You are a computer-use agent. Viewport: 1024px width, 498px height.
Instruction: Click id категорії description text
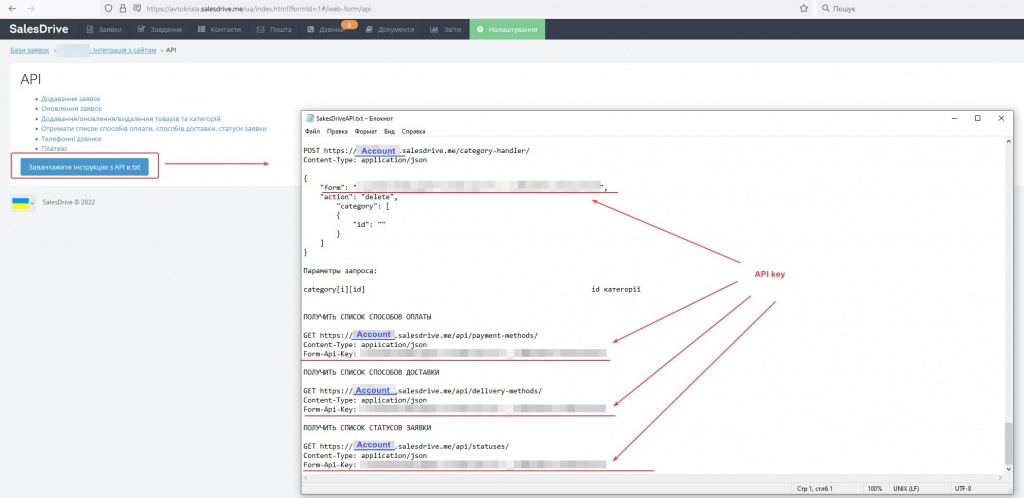(616, 288)
